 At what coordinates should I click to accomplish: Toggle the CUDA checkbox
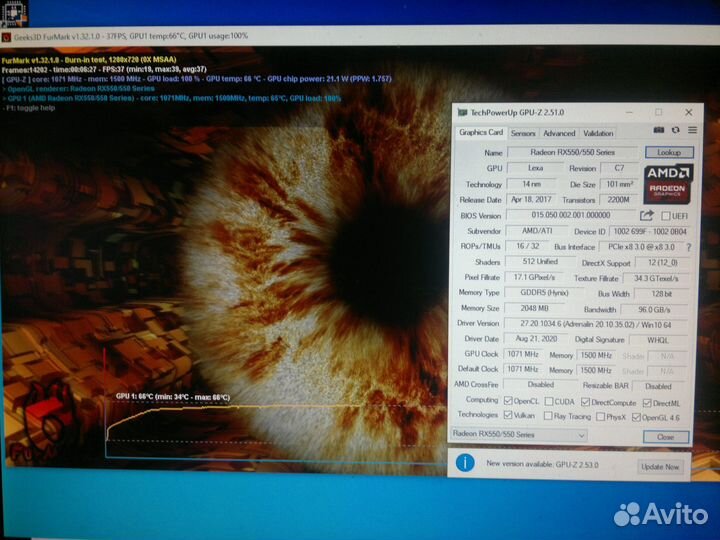pyautogui.click(x=549, y=401)
